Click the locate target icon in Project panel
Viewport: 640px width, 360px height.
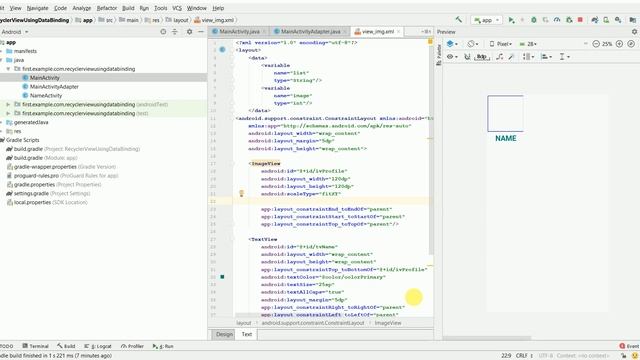(163, 31)
